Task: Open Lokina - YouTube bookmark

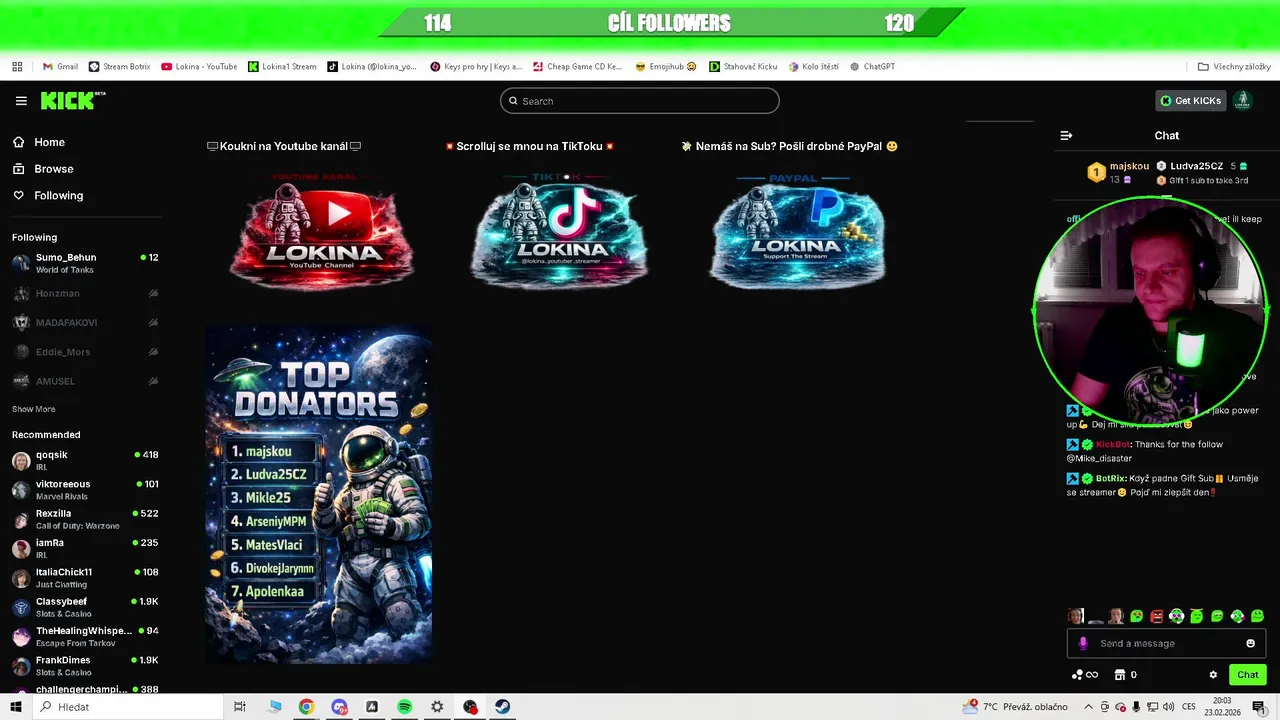Action: pos(199,67)
